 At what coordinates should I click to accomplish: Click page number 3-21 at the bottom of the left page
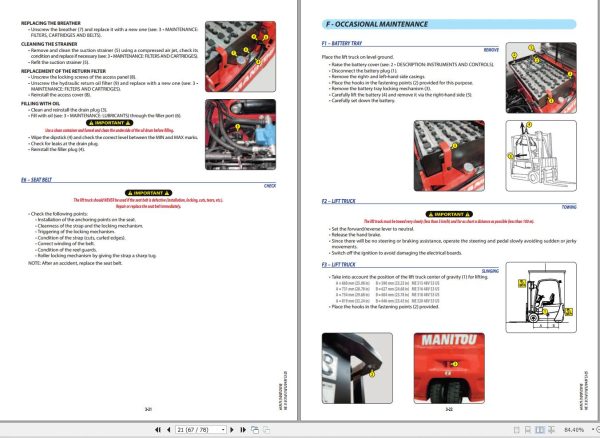click(148, 409)
